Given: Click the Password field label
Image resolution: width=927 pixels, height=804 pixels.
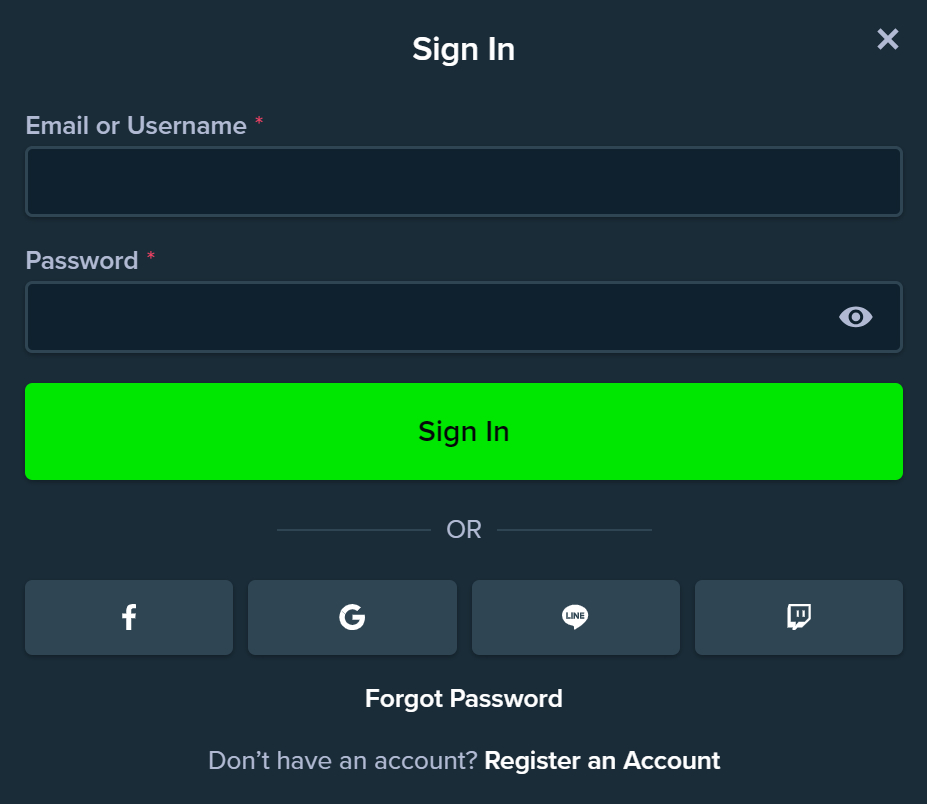Looking at the screenshot, I should pyautogui.click(x=82, y=261).
